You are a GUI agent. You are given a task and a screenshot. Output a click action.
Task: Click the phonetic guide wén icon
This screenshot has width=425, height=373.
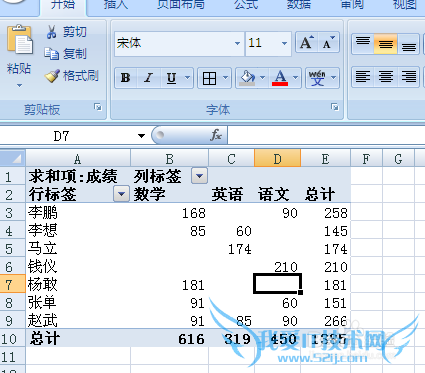point(317,78)
